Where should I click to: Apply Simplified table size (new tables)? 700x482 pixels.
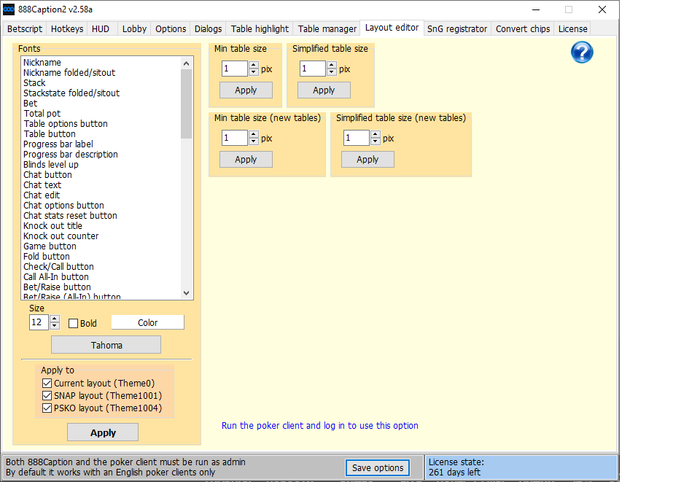tap(368, 160)
